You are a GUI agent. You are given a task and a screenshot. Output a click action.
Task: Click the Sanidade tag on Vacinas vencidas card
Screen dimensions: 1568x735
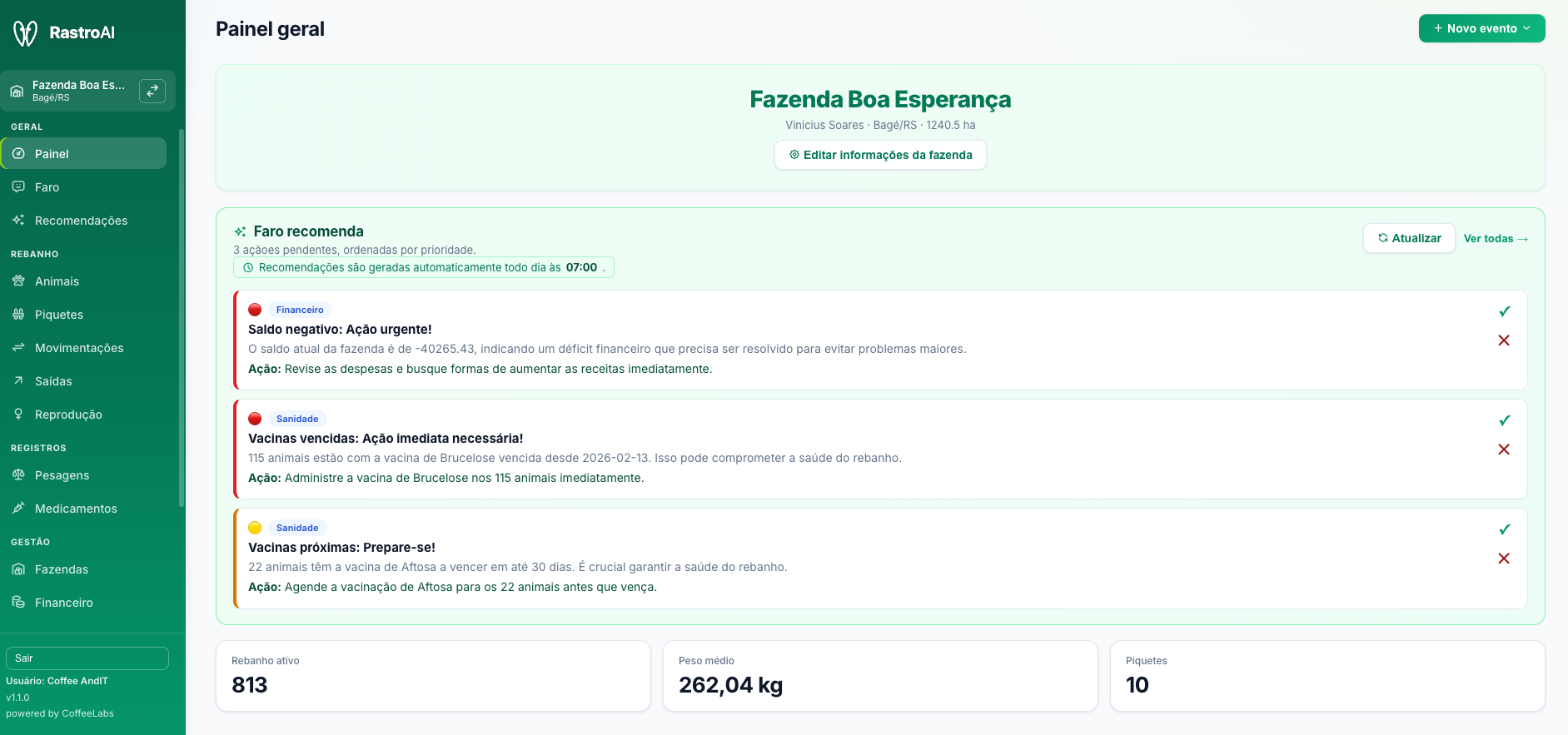click(297, 419)
